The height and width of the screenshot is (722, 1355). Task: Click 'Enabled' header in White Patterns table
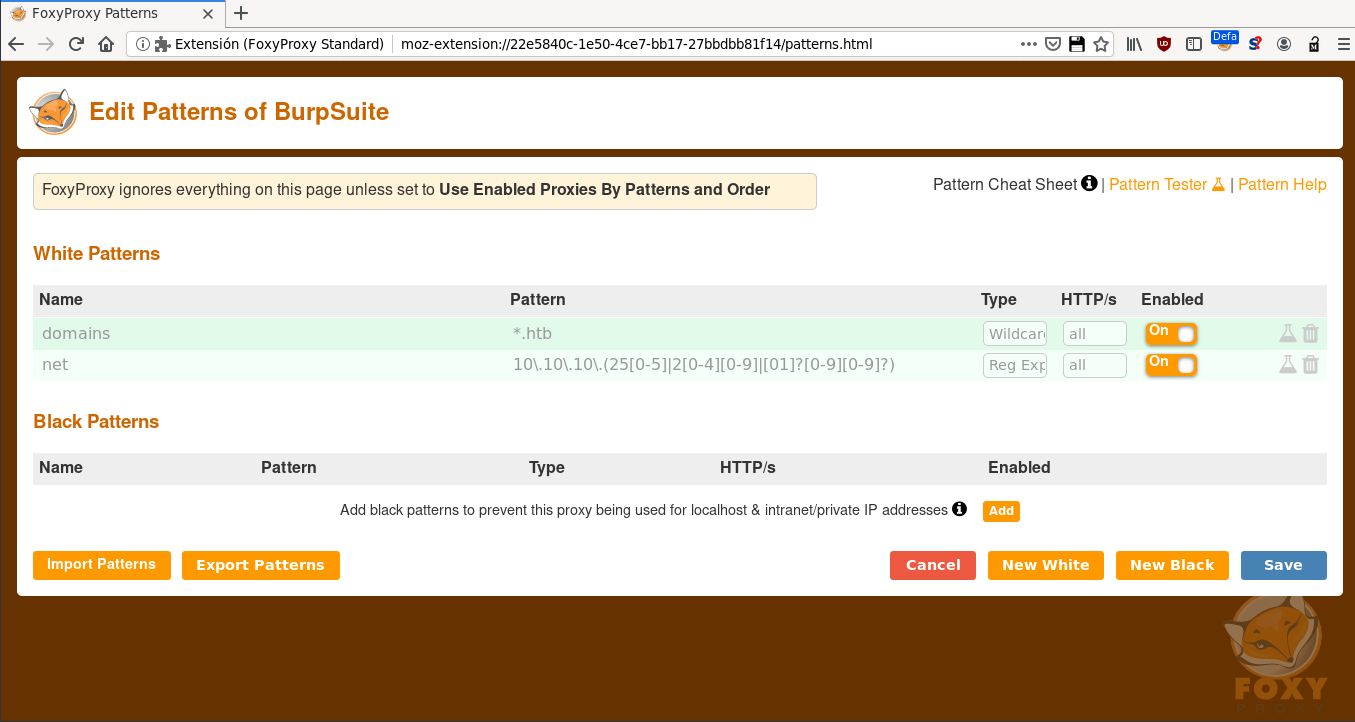tap(1172, 300)
